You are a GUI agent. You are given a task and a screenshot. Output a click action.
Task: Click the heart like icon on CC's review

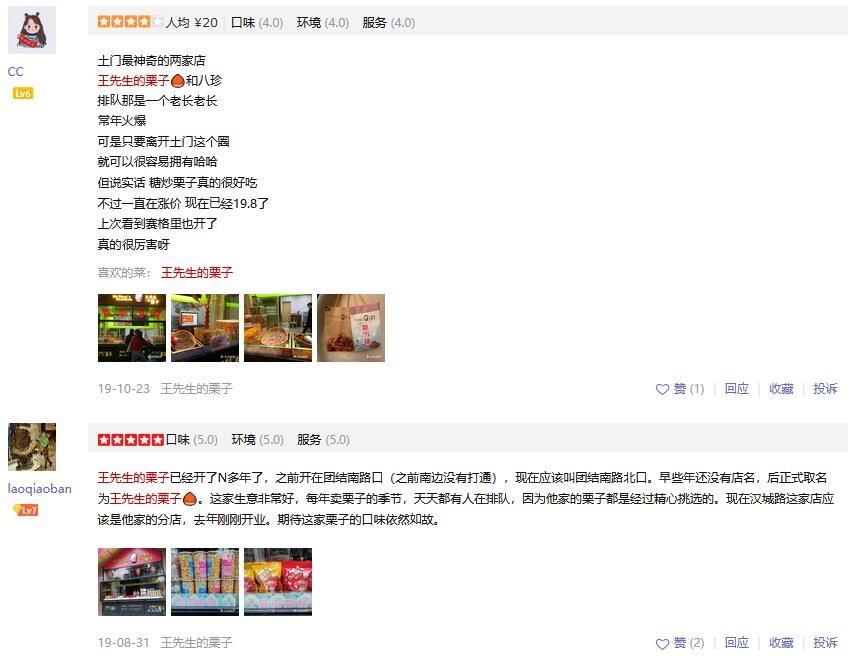click(x=662, y=389)
